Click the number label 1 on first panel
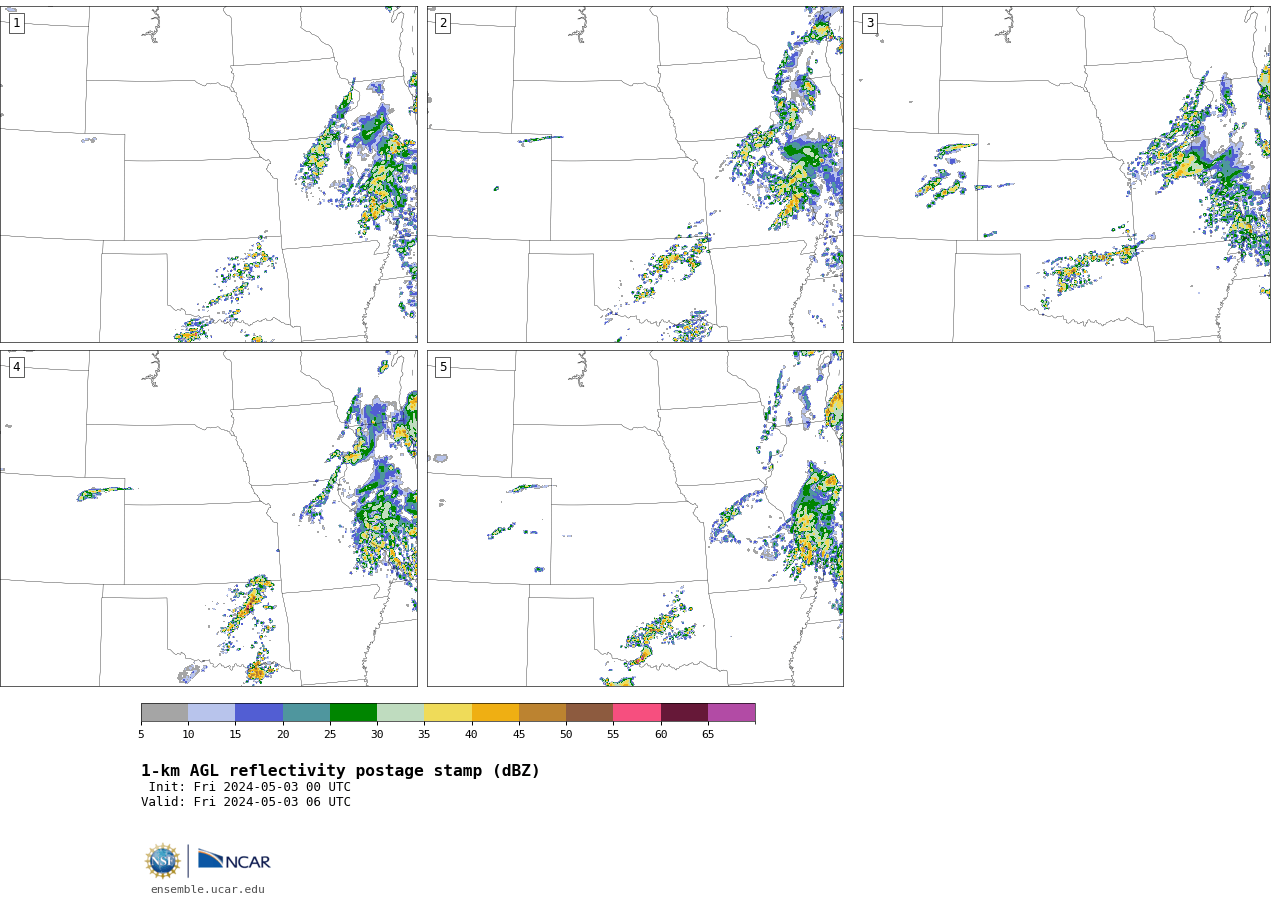This screenshot has height=901, width=1280. click(16, 23)
